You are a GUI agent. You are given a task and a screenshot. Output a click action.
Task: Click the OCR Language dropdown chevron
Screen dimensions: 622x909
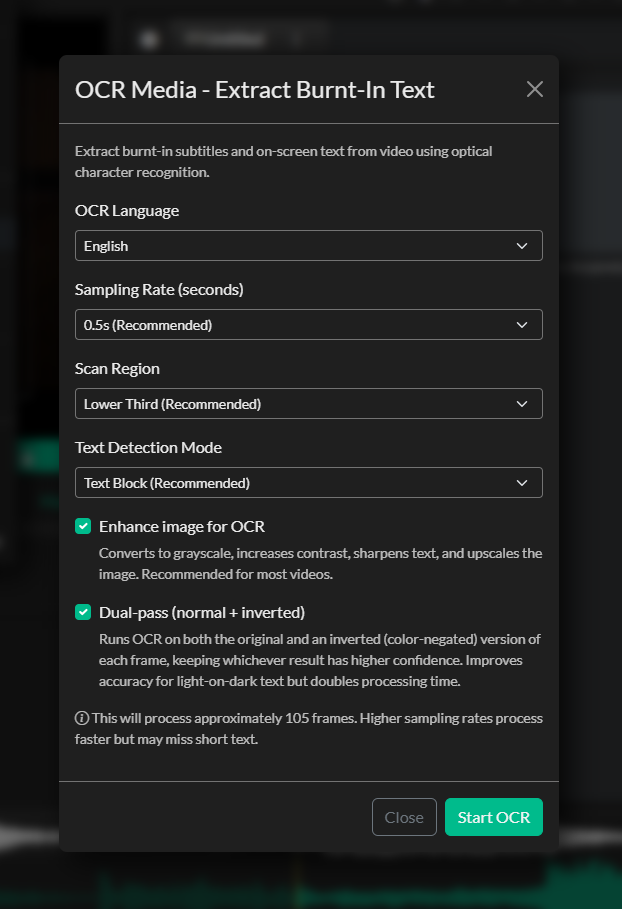click(x=522, y=245)
